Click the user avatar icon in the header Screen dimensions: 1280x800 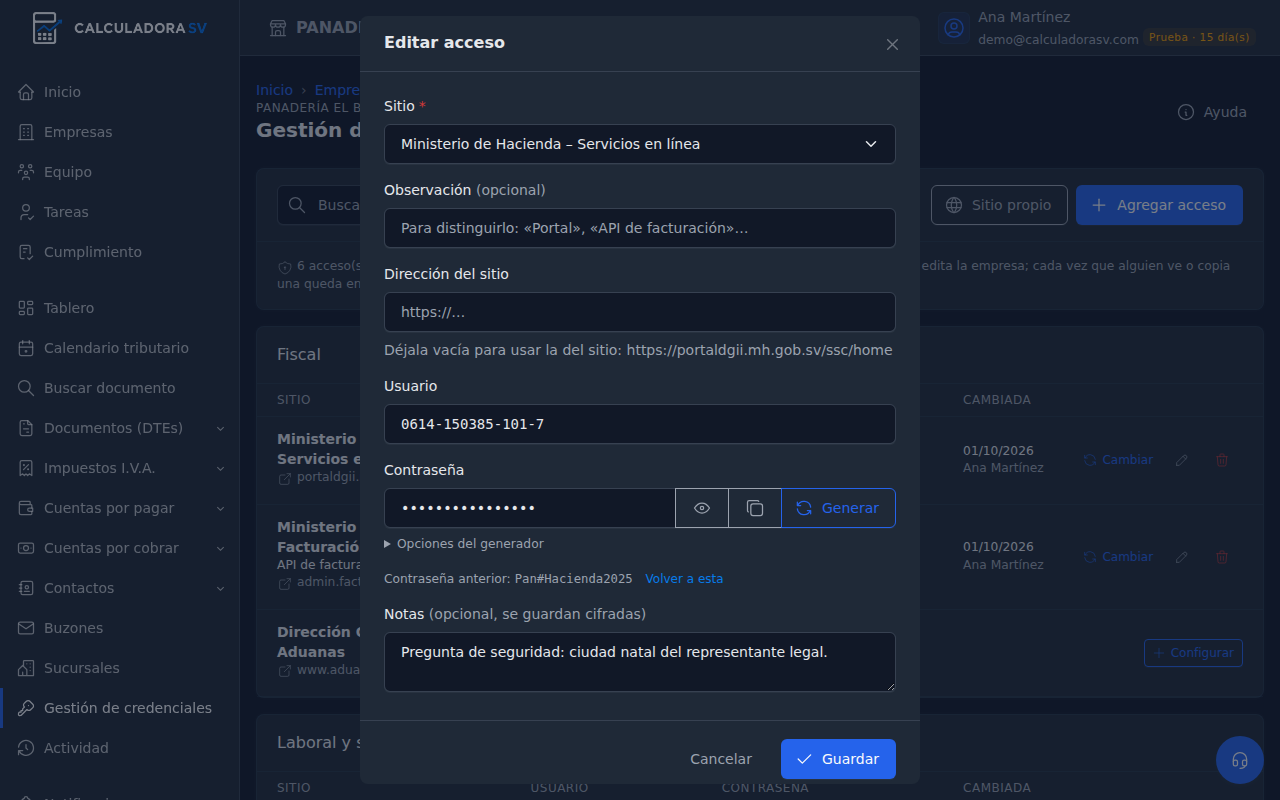click(955, 28)
